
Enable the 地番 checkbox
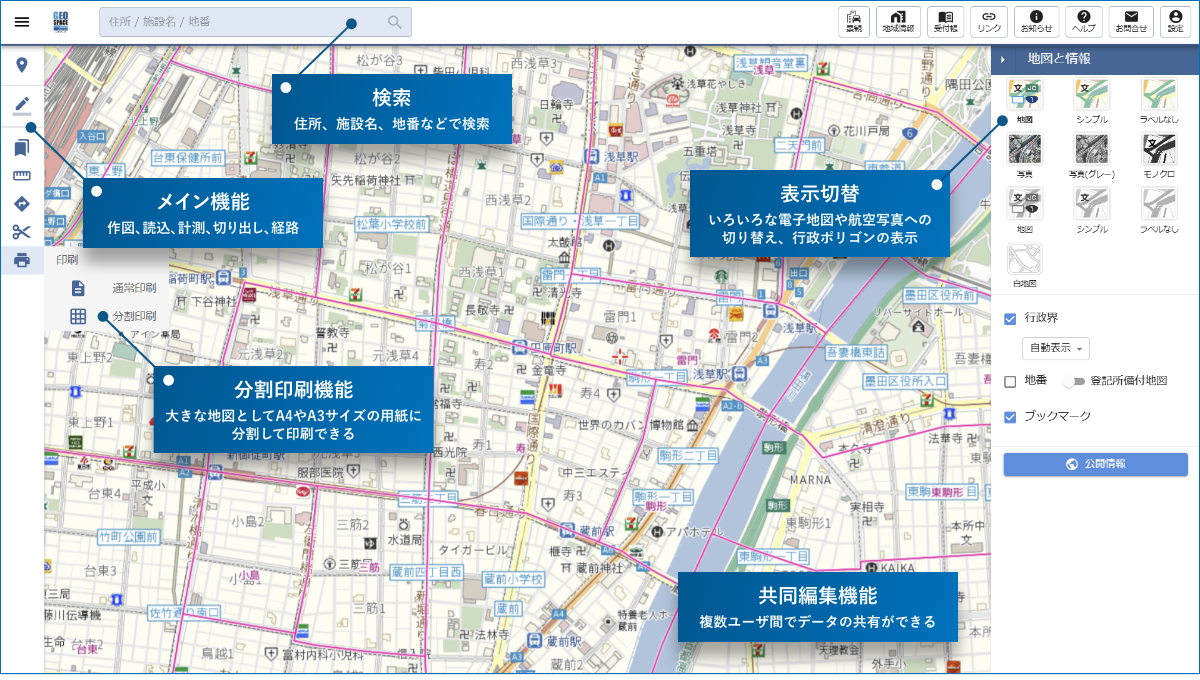click(x=1010, y=381)
